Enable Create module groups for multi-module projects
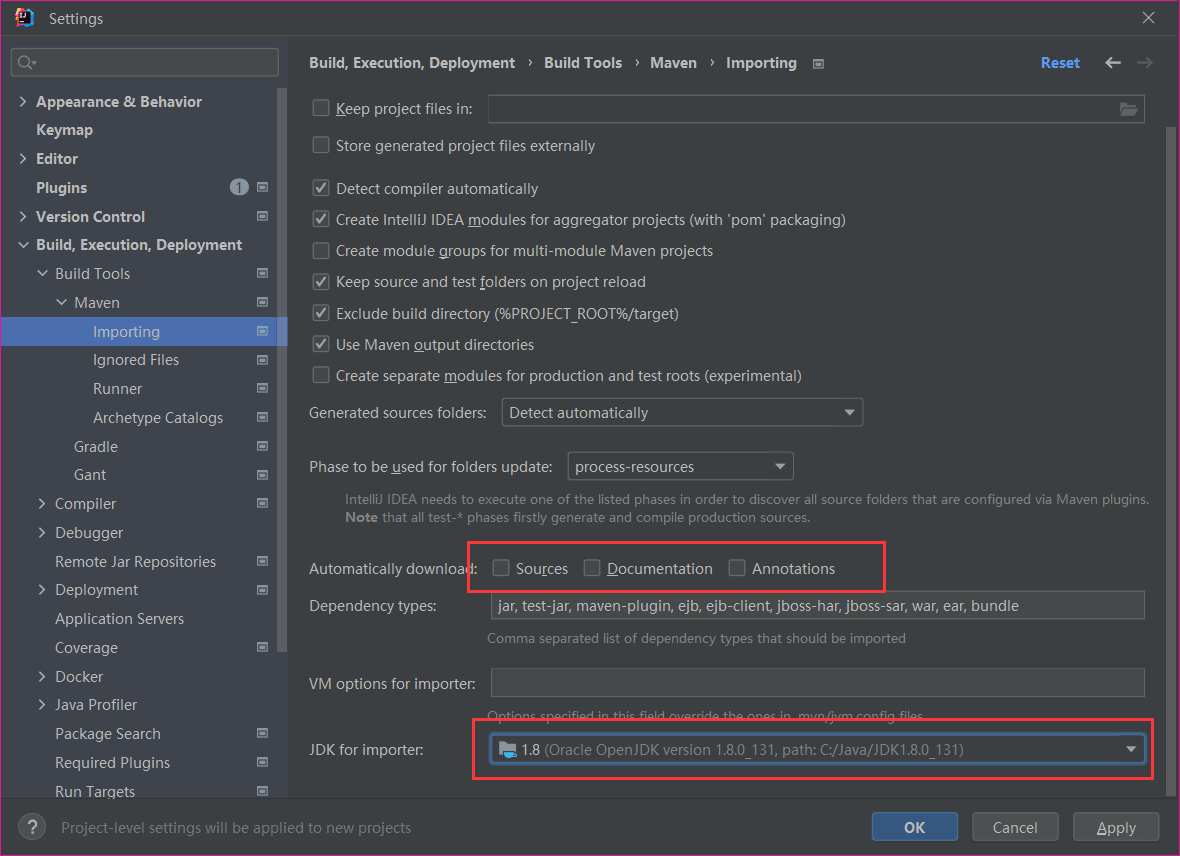This screenshot has width=1180, height=856. 321,250
